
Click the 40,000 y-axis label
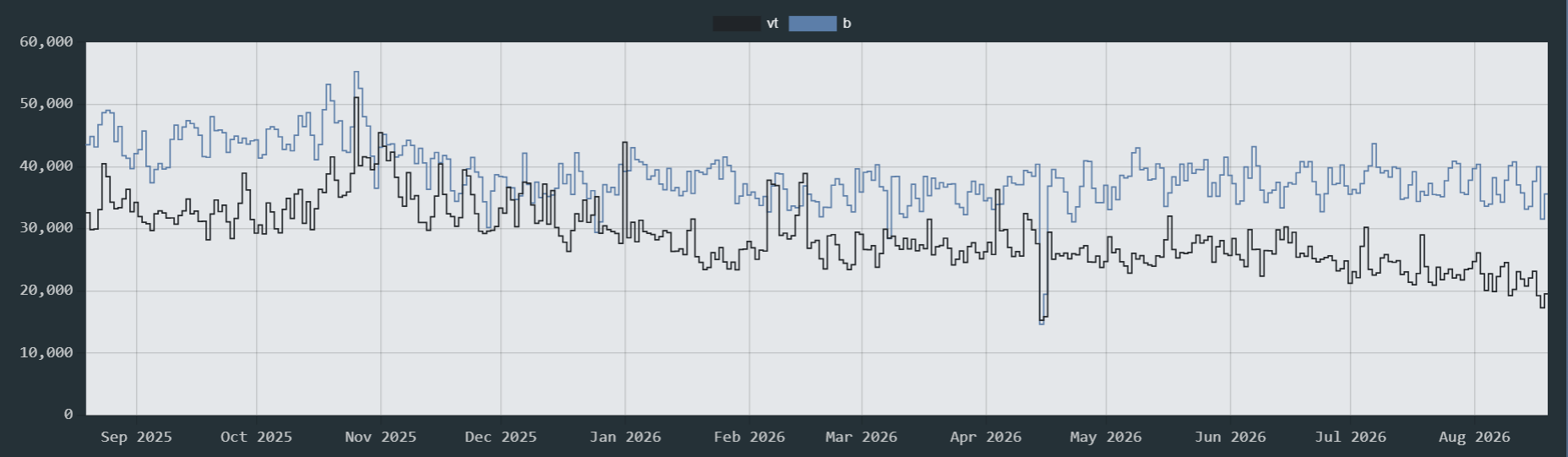46,166
